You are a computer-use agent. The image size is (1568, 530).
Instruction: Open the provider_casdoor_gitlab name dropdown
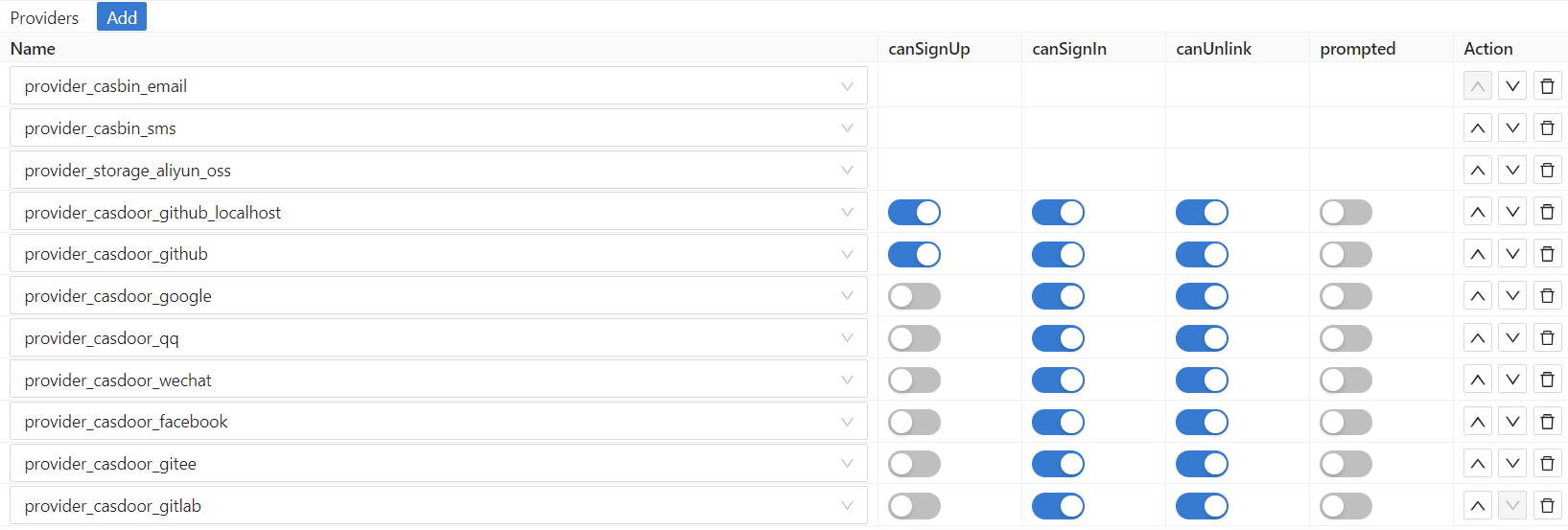coord(438,506)
